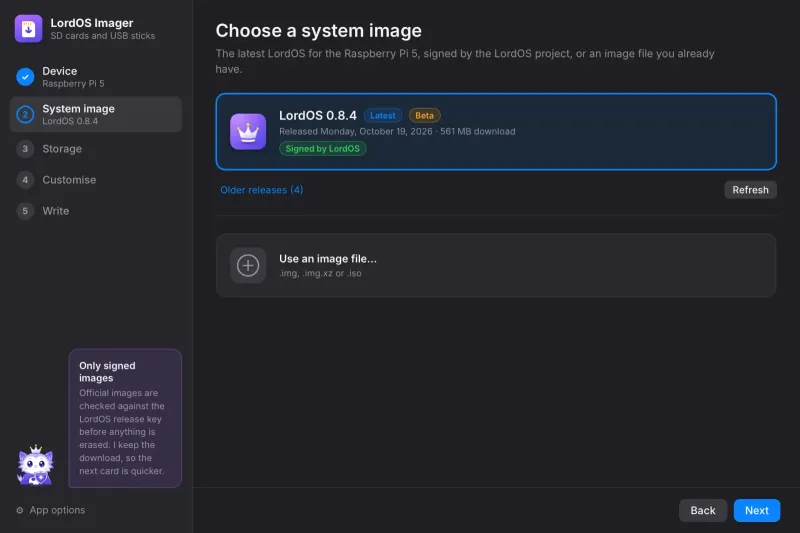Open App options
Image resolution: width=800 pixels, height=533 pixels.
click(x=51, y=510)
